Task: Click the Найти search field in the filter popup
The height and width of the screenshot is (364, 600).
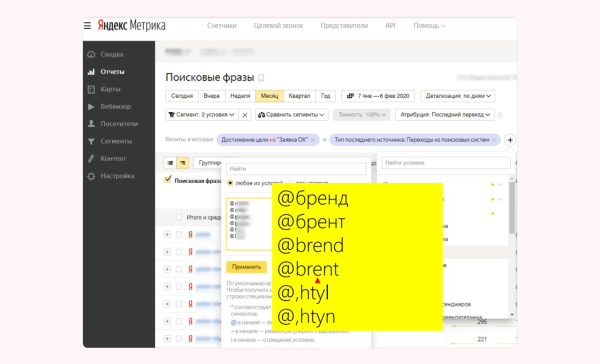Action: click(x=296, y=169)
